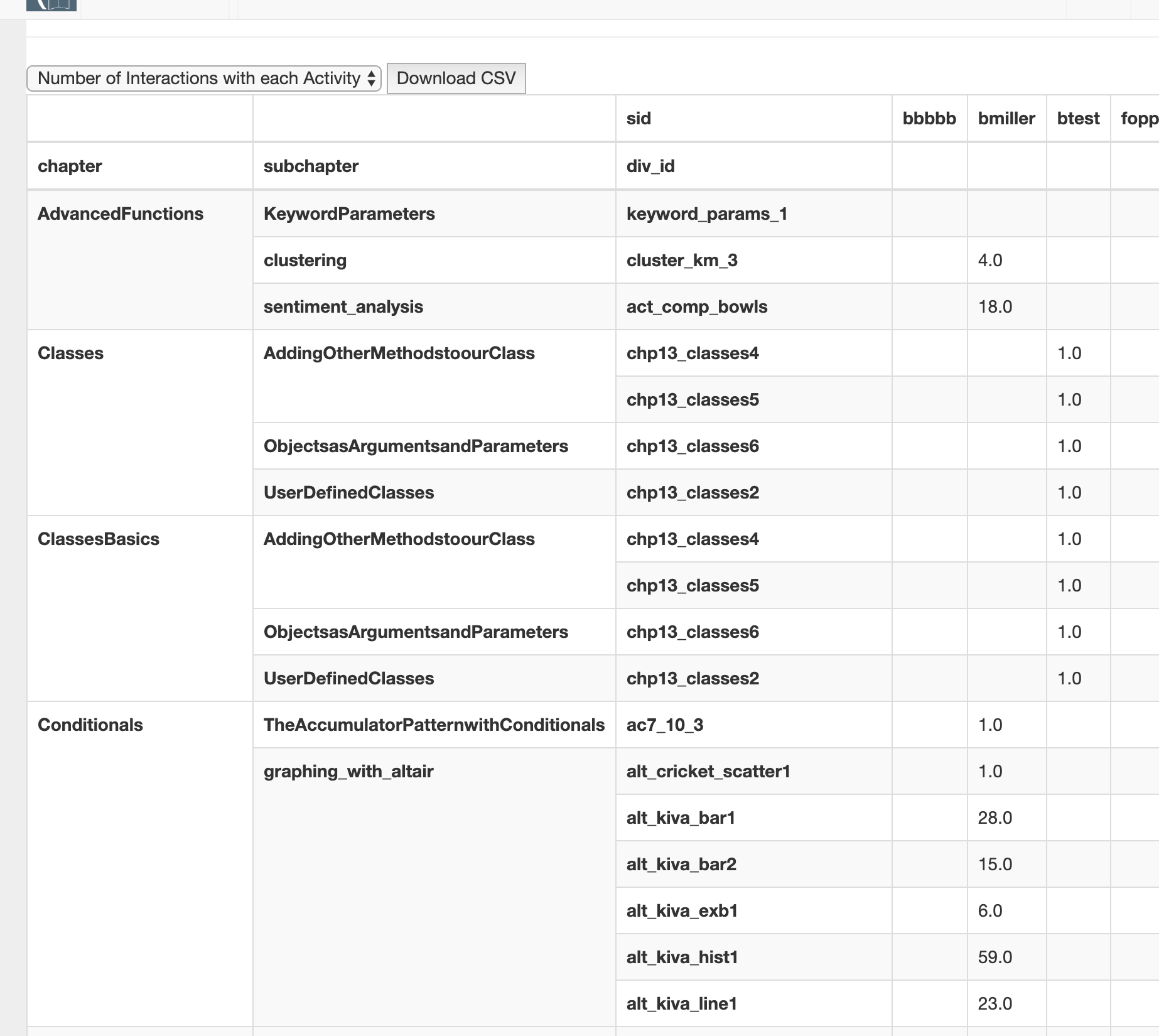This screenshot has height=1036, width=1159.
Task: Select ObjectsasArgumentsandParameters under Classes
Action: pyautogui.click(x=434, y=446)
